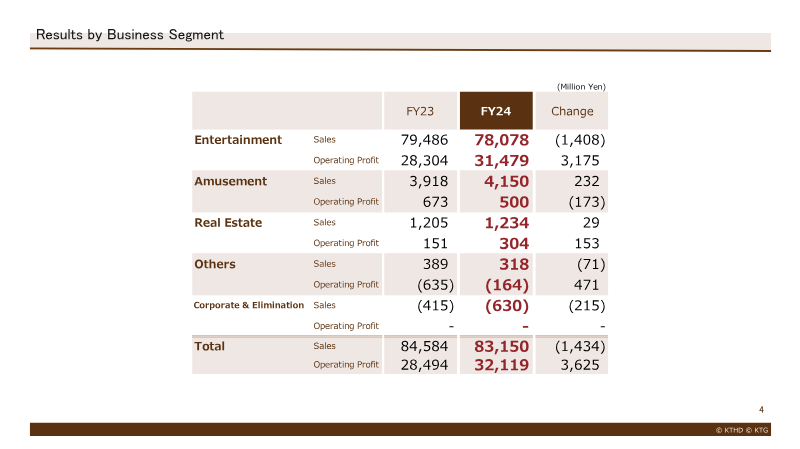Click Others FY23 operating profit (635)
Viewport: 800px width, 449px height.
435,285
